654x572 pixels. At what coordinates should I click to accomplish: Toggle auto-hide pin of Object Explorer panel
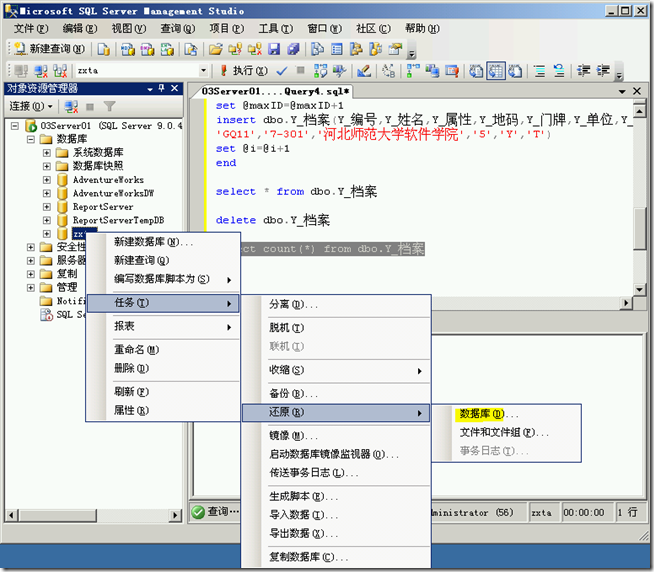(162, 88)
